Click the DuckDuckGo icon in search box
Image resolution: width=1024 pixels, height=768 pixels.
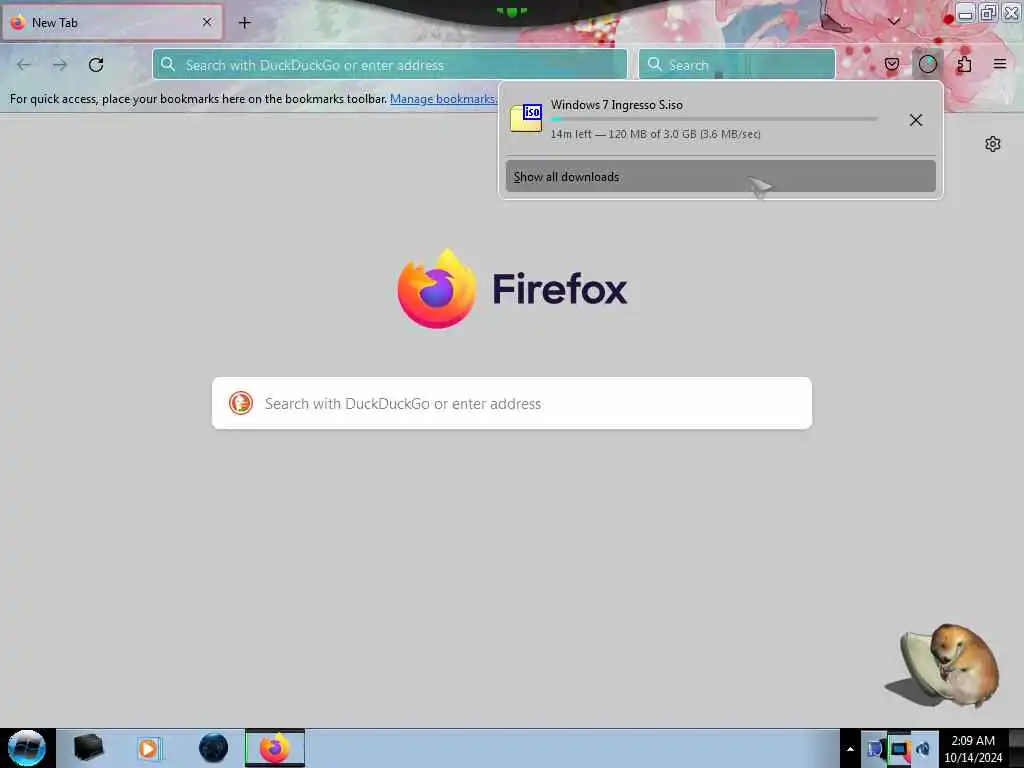point(240,404)
